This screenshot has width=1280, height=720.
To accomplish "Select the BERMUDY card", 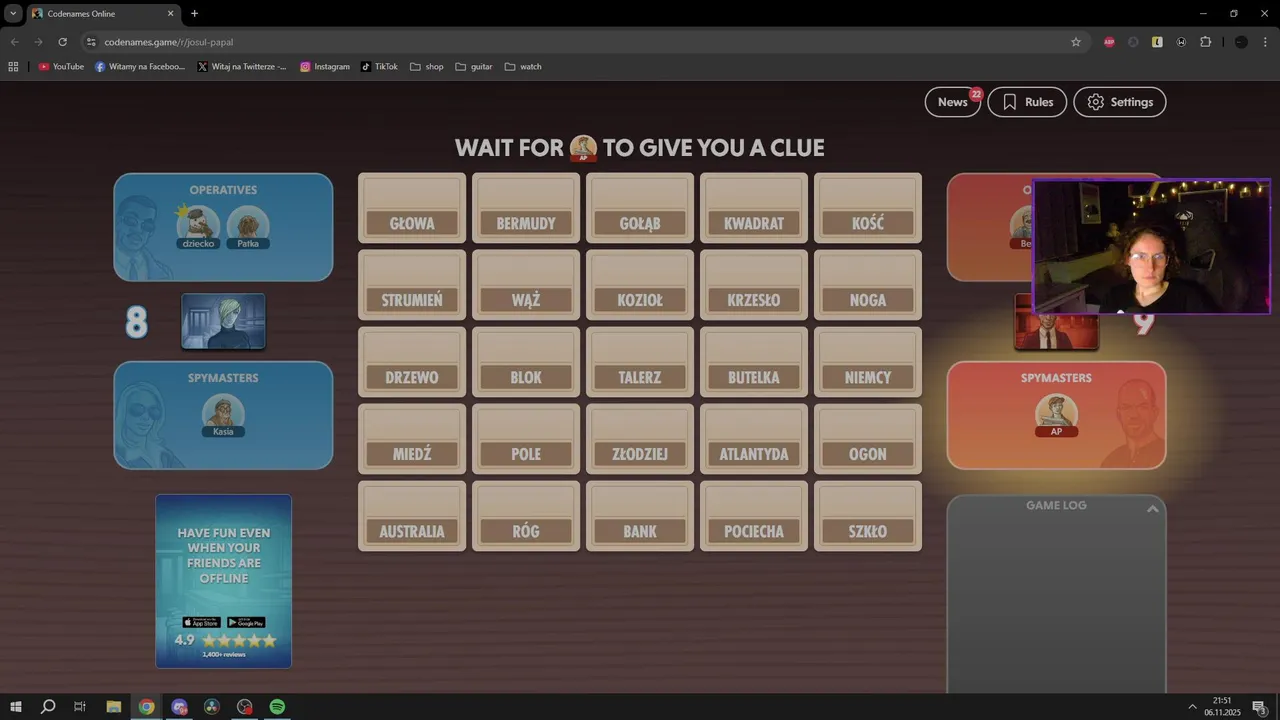I will click(x=526, y=208).
